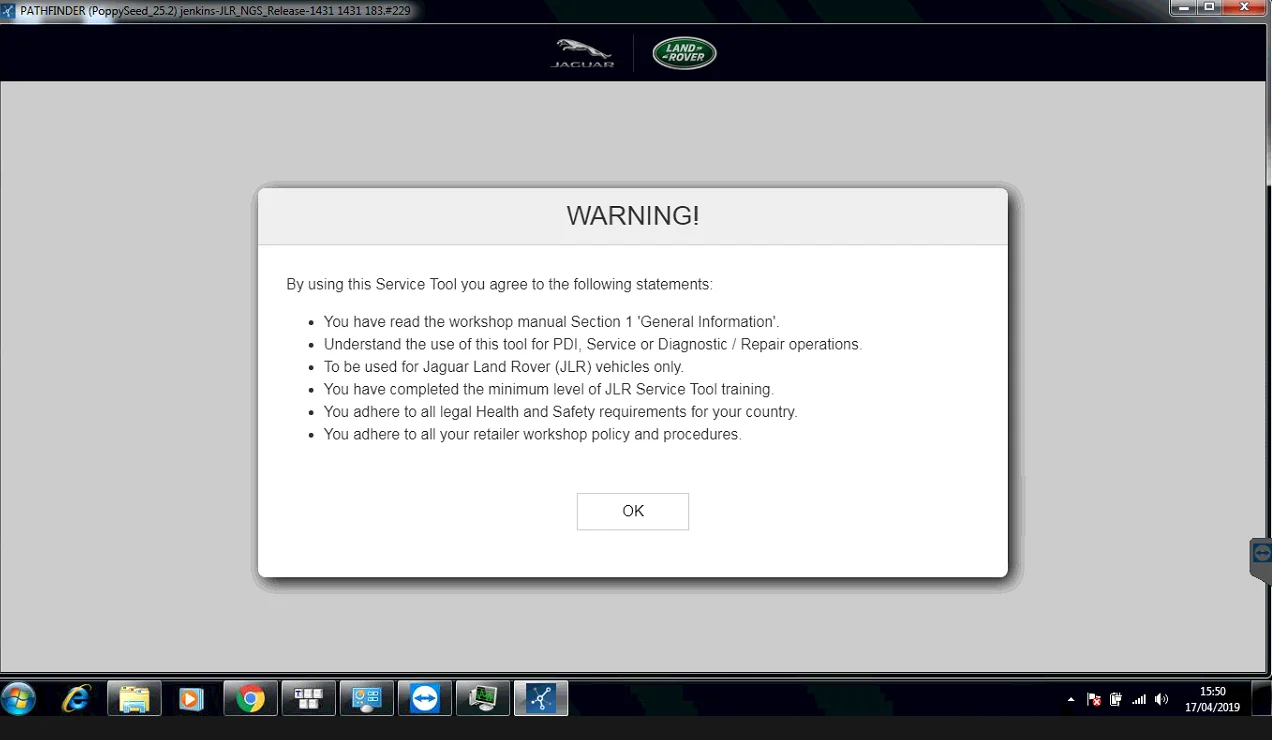
Task: Maximize the Pathfinder window
Action: point(1209,7)
